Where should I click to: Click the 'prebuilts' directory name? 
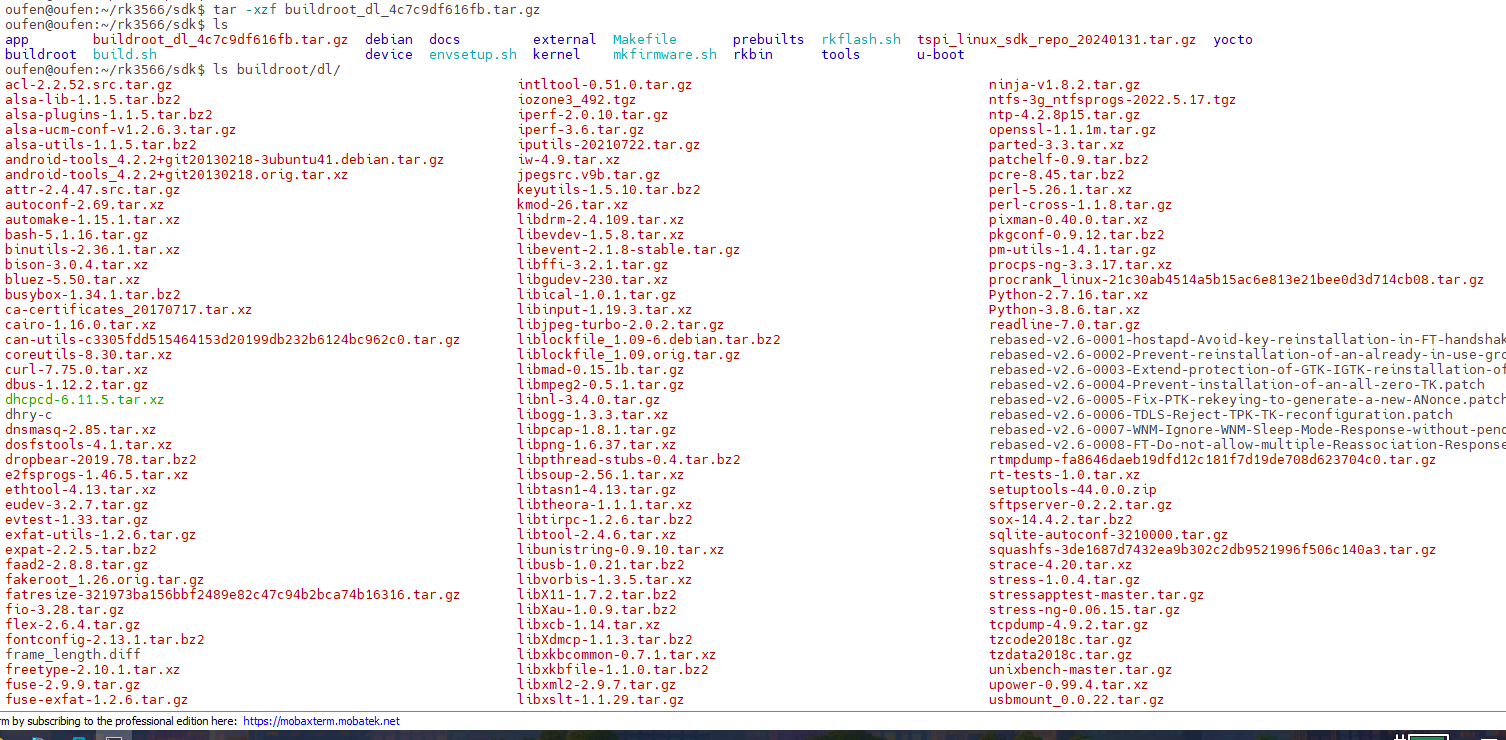pos(768,40)
